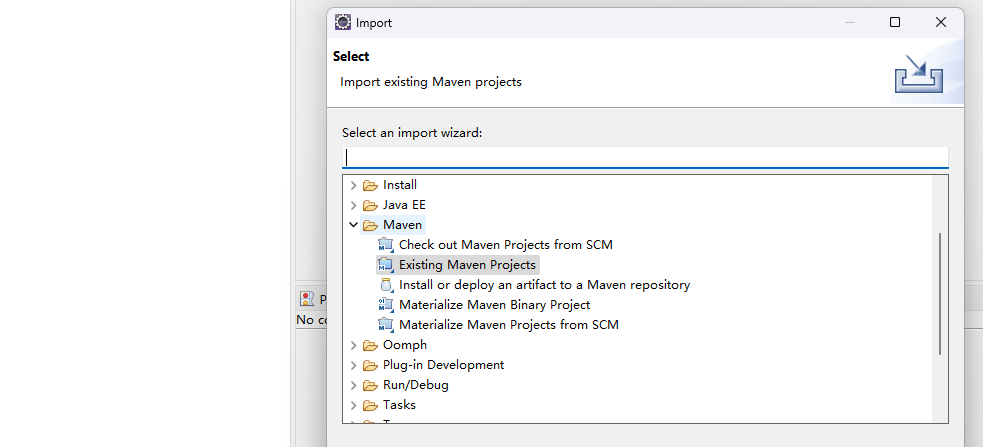Expand the Run/Debug category
Viewport: 983px width, 447px height.
pos(354,386)
